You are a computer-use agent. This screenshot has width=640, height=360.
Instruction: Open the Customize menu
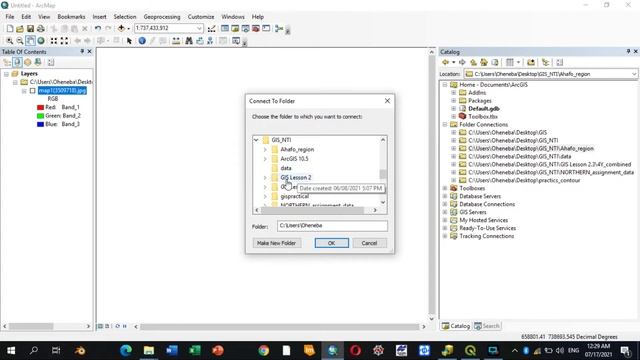201,17
